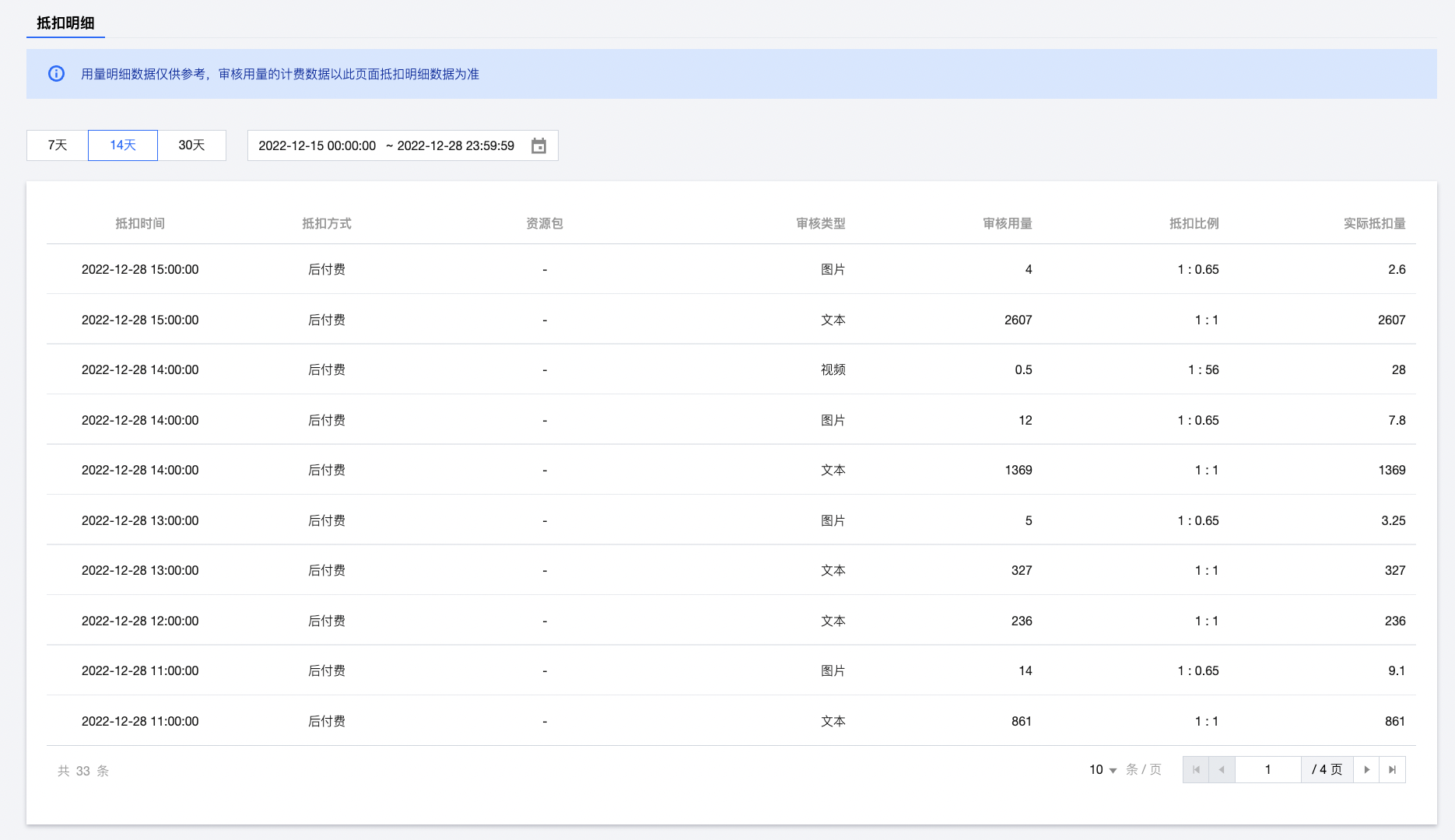The image size is (1455, 840).
Task: Click the 审核用量 value 236
Action: 1022,621
